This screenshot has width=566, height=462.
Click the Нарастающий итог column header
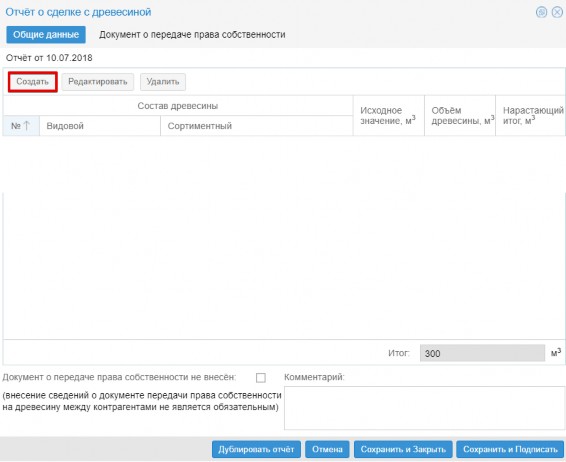(530, 116)
